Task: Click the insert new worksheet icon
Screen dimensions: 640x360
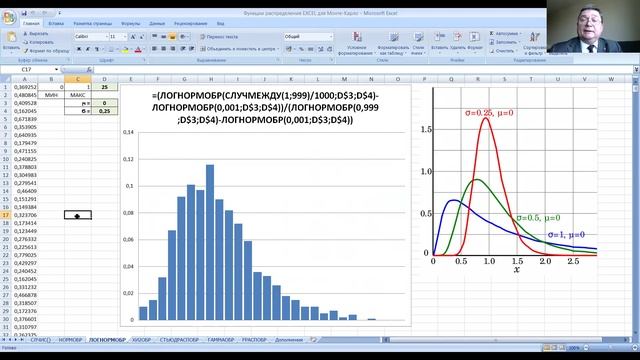Action: (313, 340)
